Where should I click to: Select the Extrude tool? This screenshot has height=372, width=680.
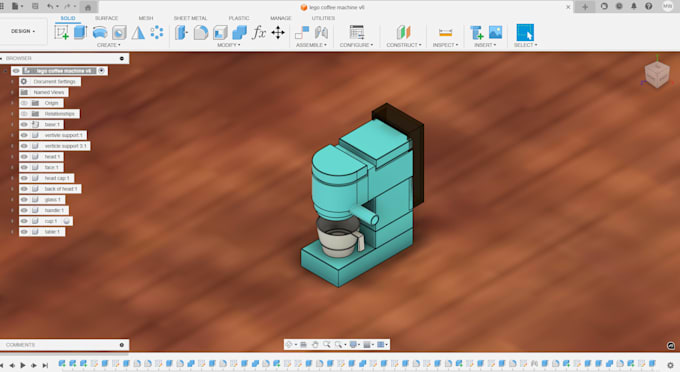click(x=80, y=33)
